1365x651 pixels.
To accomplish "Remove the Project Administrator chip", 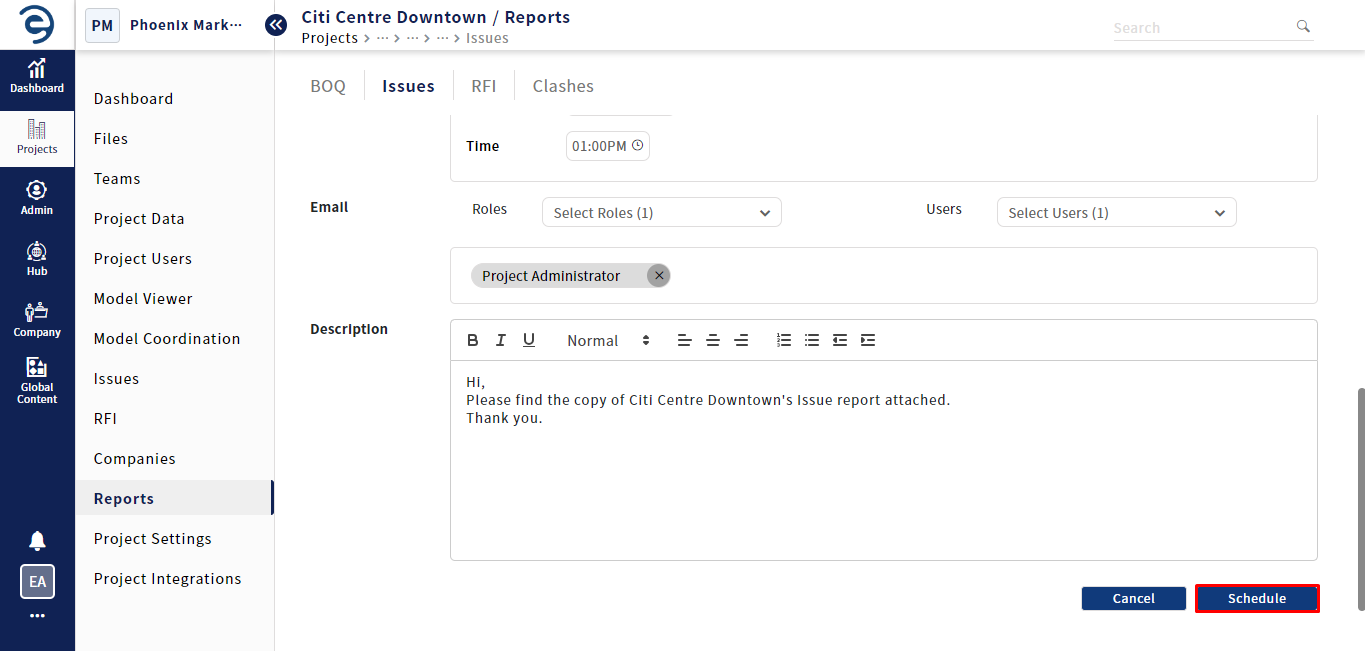I will [x=658, y=276].
